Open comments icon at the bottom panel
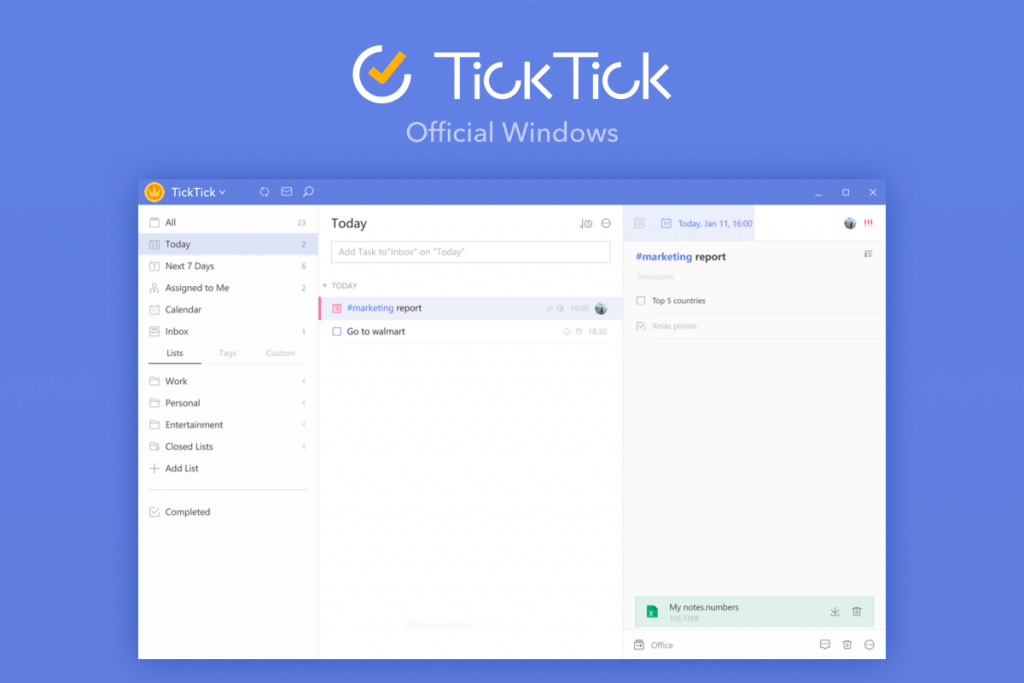 (x=825, y=645)
